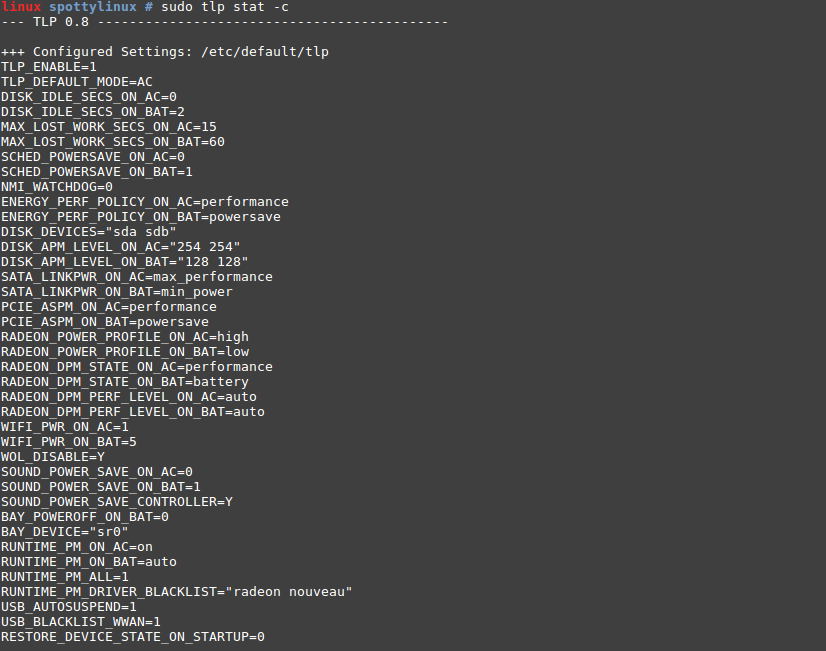The width and height of the screenshot is (826, 651).
Task: Click the MAX_LOST_WORK_SECS_ON_BAT=60 line
Action: pos(113,142)
